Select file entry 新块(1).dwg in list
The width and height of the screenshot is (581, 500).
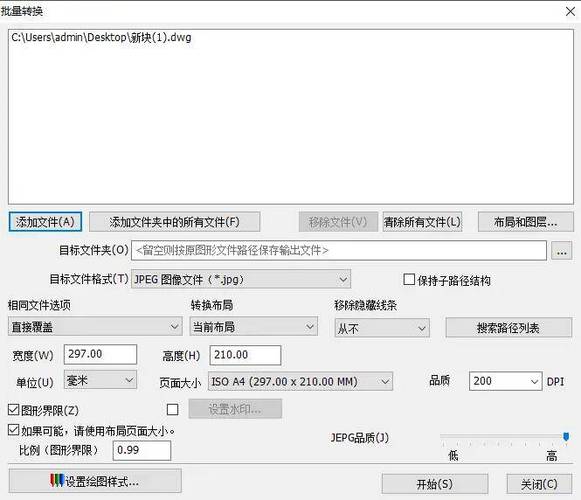(102, 37)
